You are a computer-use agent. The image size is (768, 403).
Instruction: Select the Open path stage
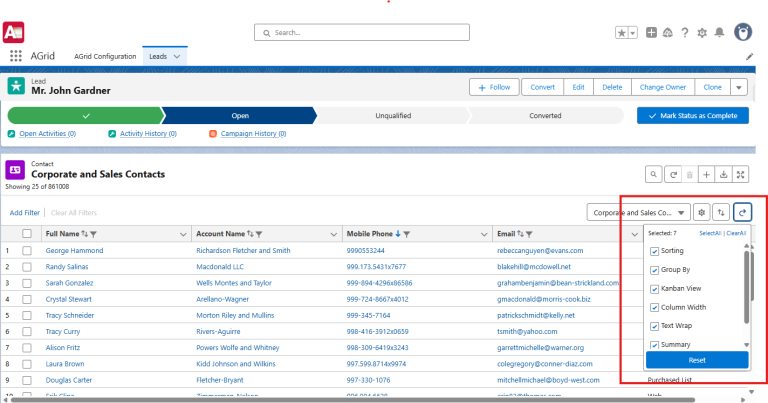[x=240, y=116]
